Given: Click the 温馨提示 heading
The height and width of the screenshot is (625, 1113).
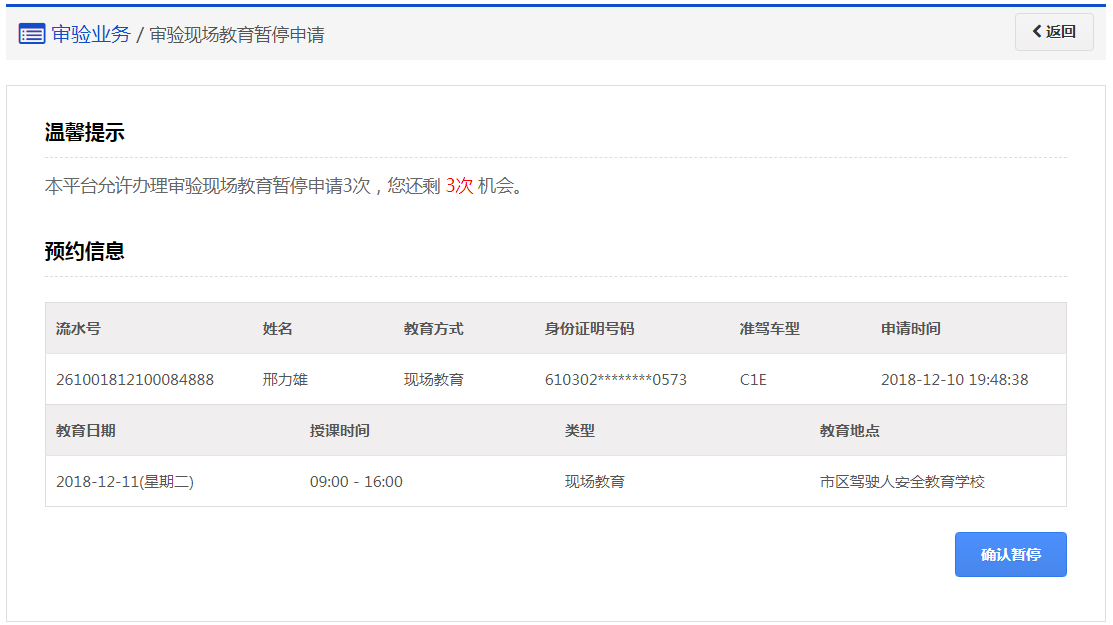Looking at the screenshot, I should (85, 133).
